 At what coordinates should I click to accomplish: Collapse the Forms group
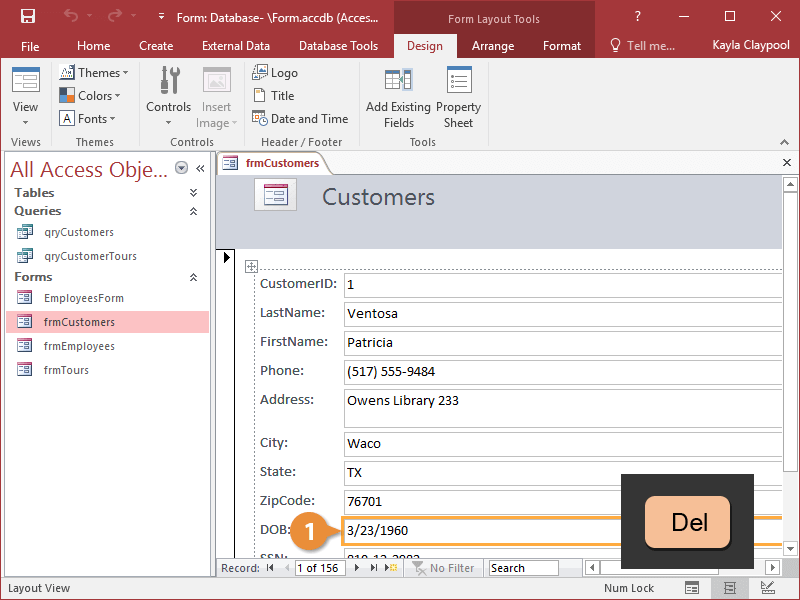(193, 277)
